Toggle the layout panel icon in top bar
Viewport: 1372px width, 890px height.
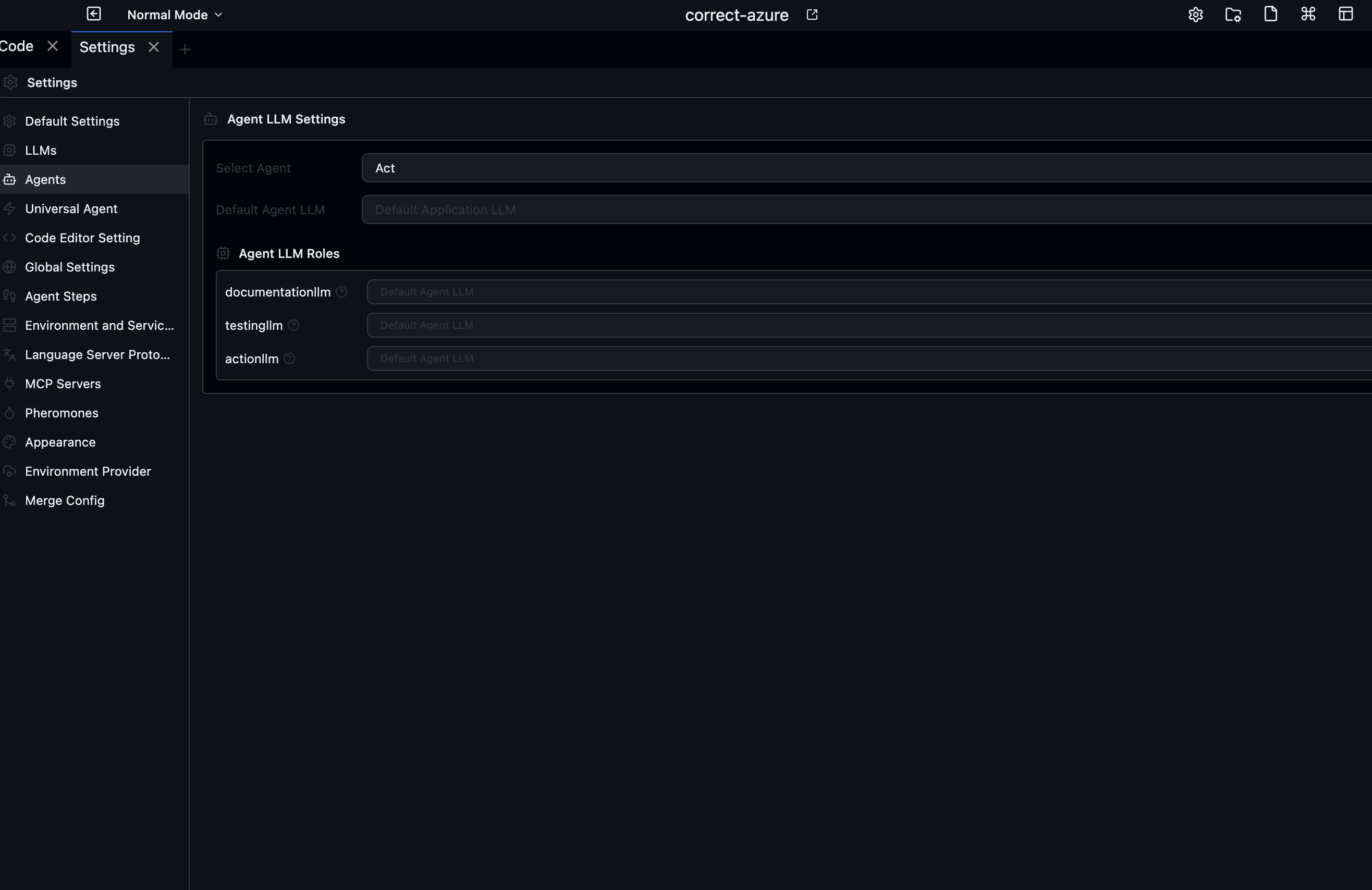point(1345,15)
